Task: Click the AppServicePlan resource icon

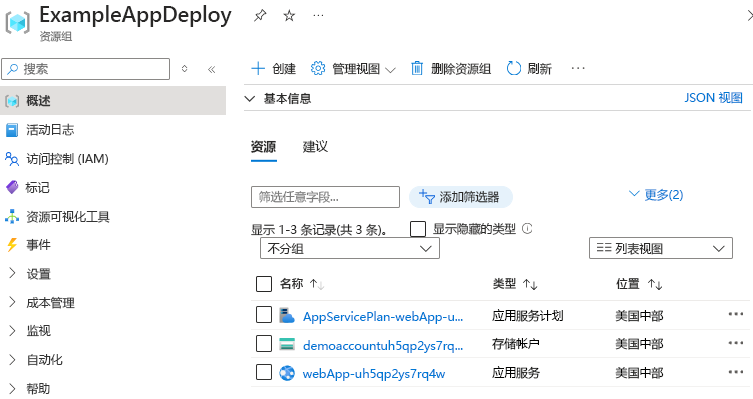Action: (x=287, y=315)
